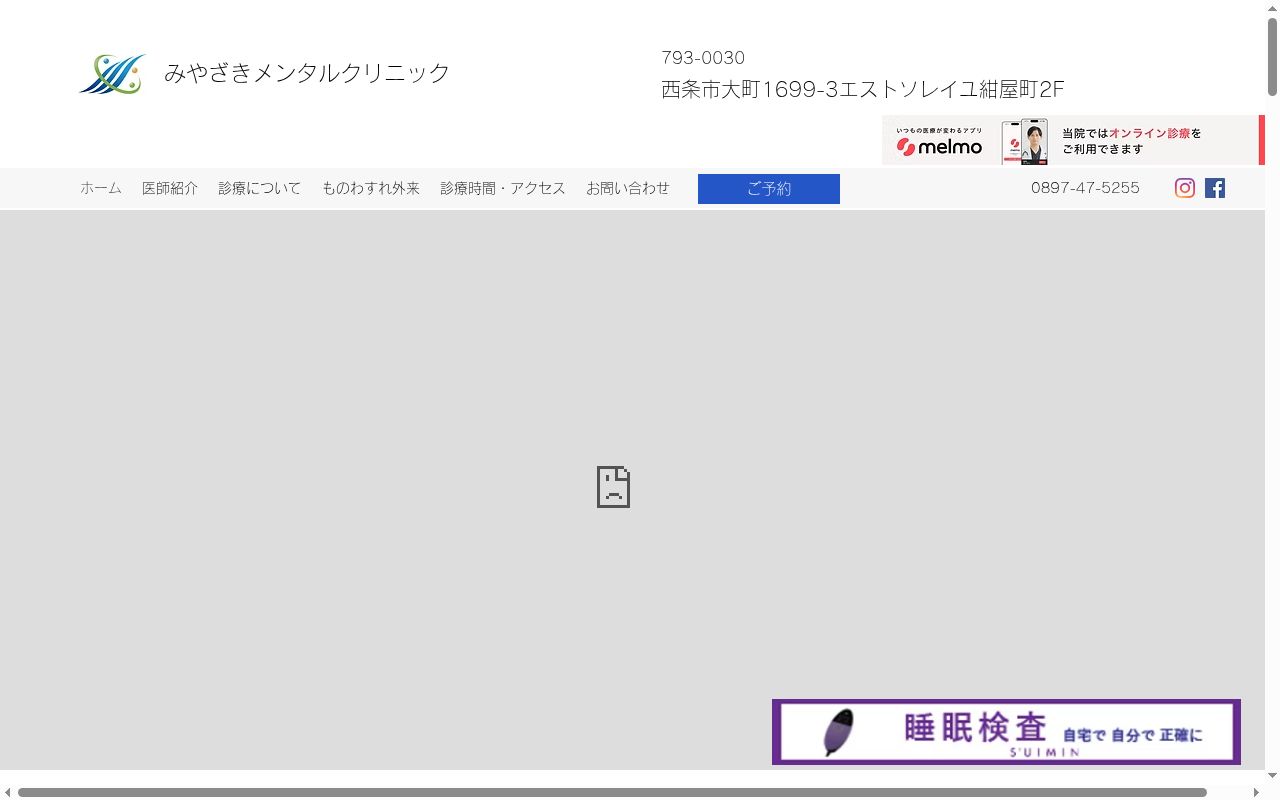Click the みやざきメンタルクリニック site title
The width and height of the screenshot is (1280, 800).
tap(307, 73)
